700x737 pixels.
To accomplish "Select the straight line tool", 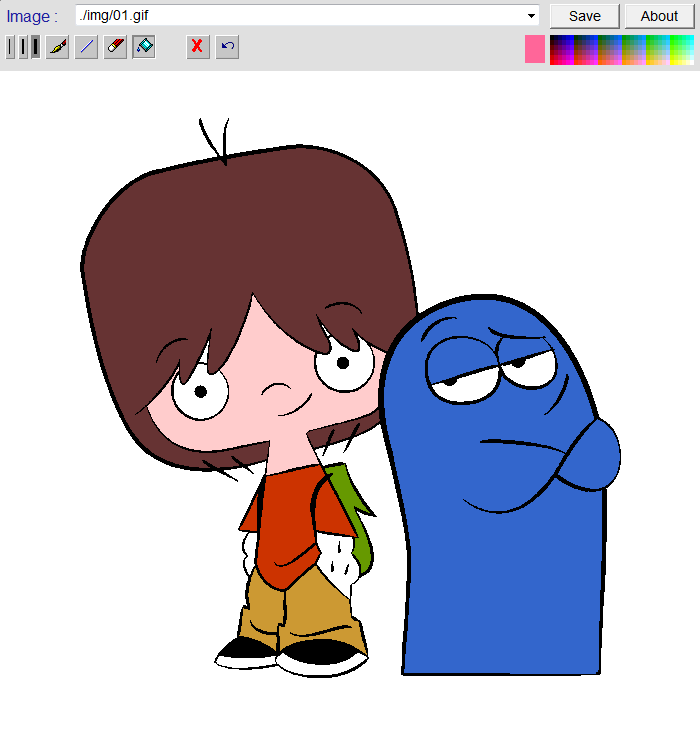I will click(x=87, y=47).
